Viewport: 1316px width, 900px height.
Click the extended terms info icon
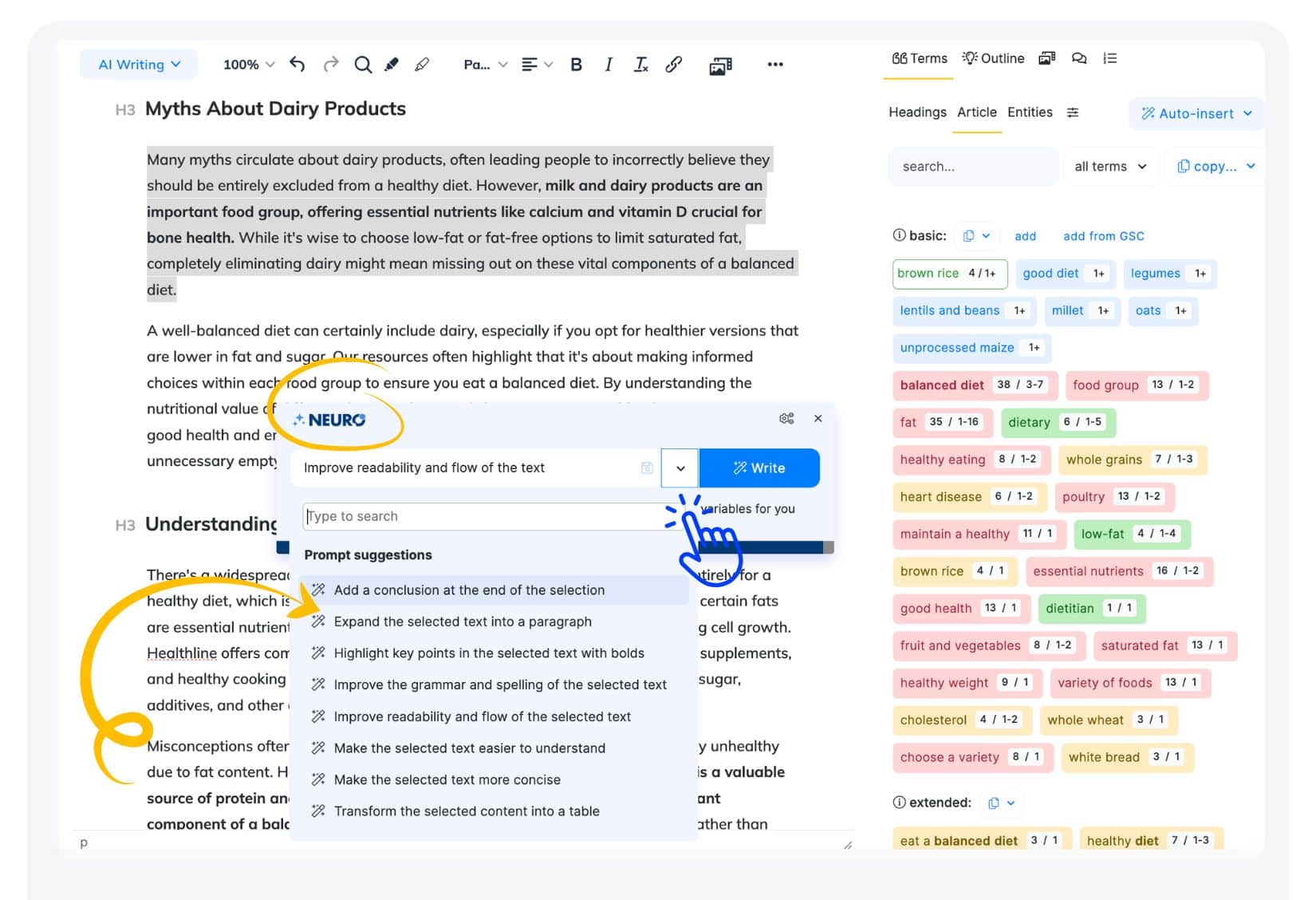(x=899, y=803)
